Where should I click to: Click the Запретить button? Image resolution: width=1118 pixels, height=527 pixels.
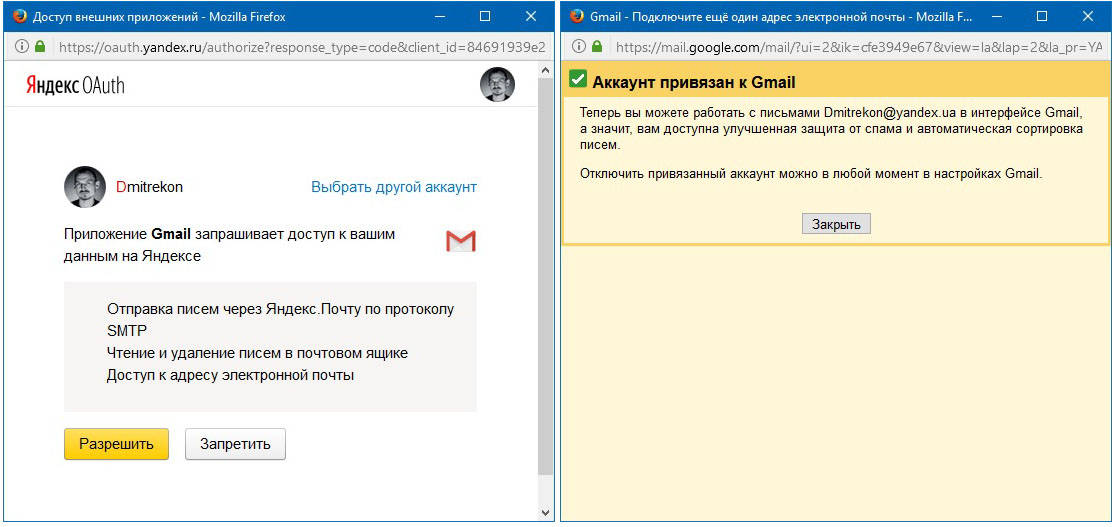click(x=235, y=444)
